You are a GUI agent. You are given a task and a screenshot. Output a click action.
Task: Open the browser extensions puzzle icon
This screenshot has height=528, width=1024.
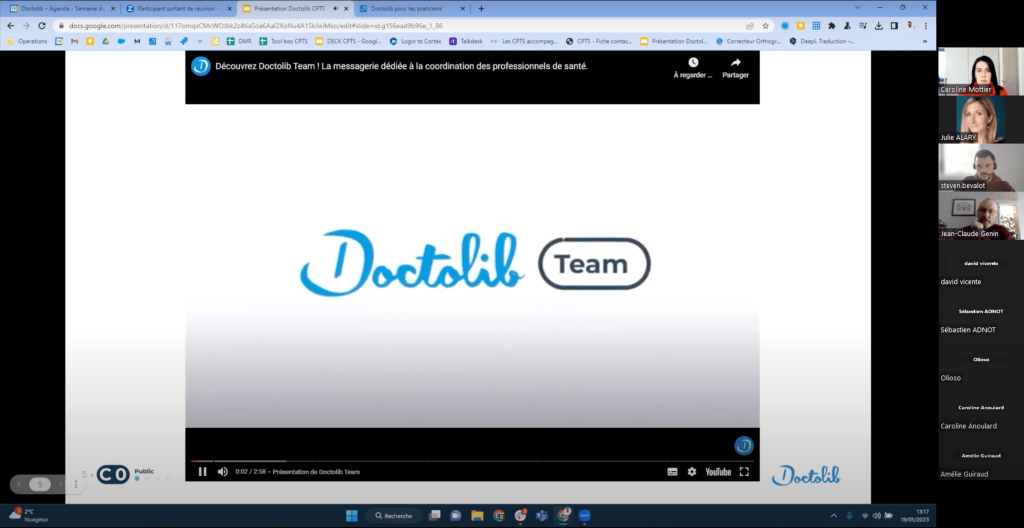(831, 25)
